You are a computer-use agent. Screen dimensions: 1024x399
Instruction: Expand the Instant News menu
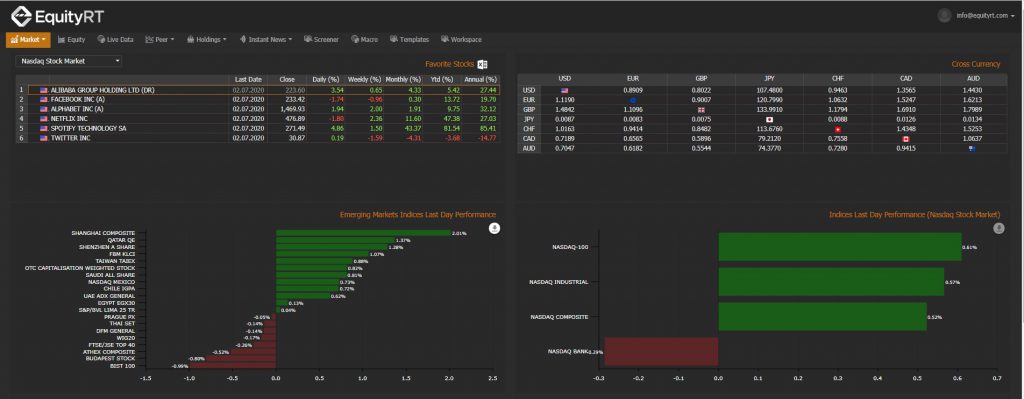click(x=265, y=40)
